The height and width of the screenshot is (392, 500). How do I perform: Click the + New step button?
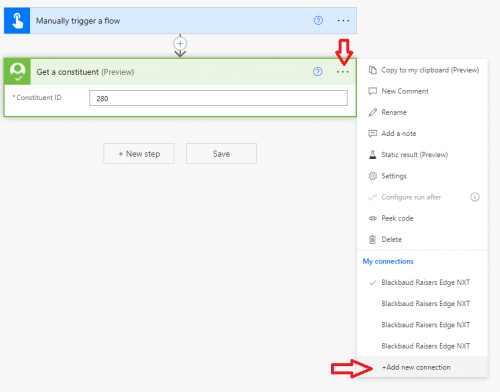click(x=139, y=154)
